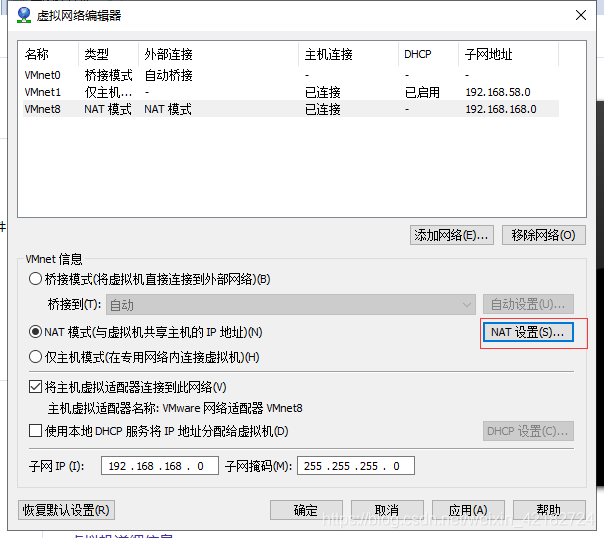Select the 桥接模式 radio button
This screenshot has width=604, height=538.
[x=35, y=279]
